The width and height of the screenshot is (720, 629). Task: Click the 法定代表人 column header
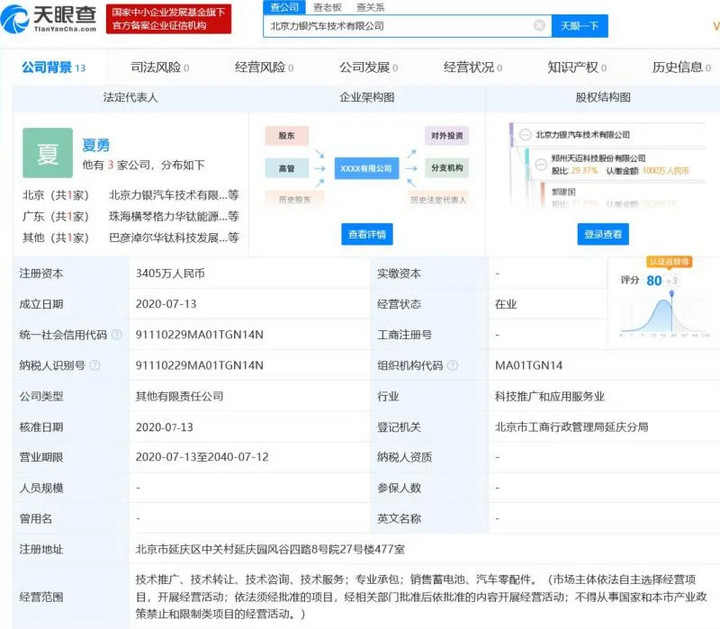[x=130, y=97]
